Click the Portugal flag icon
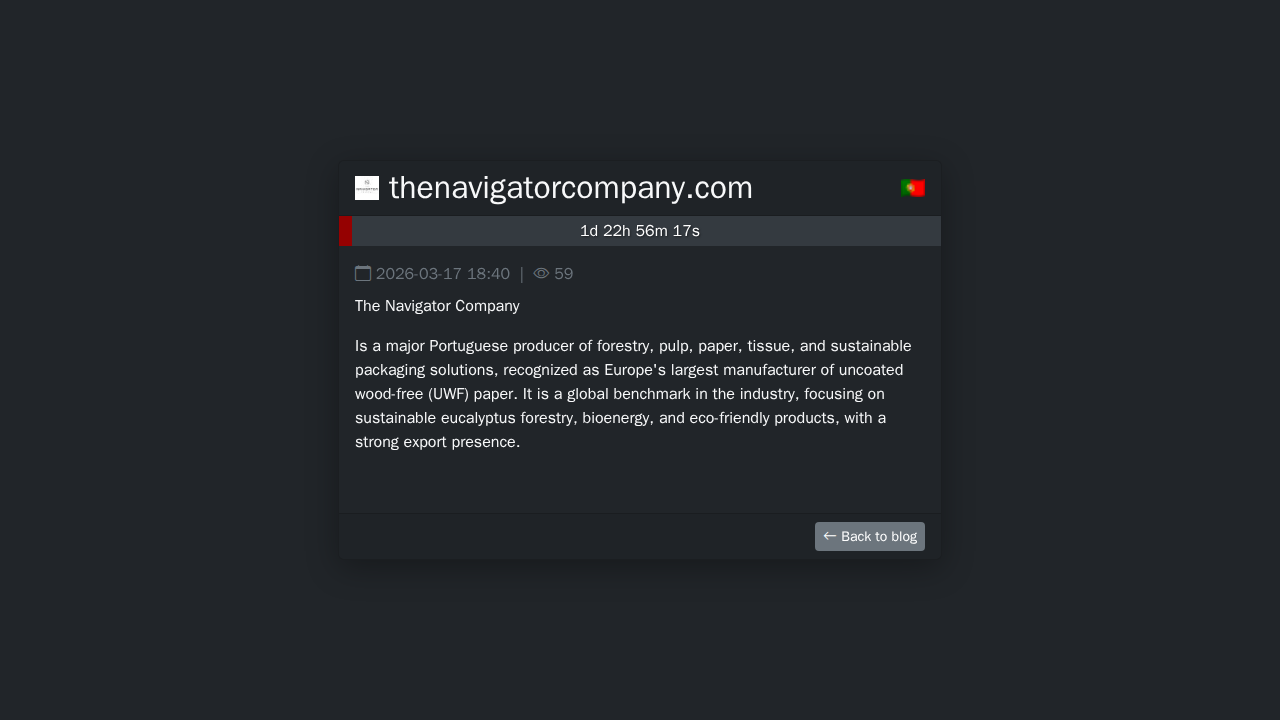This screenshot has width=1280, height=720. tap(912, 188)
